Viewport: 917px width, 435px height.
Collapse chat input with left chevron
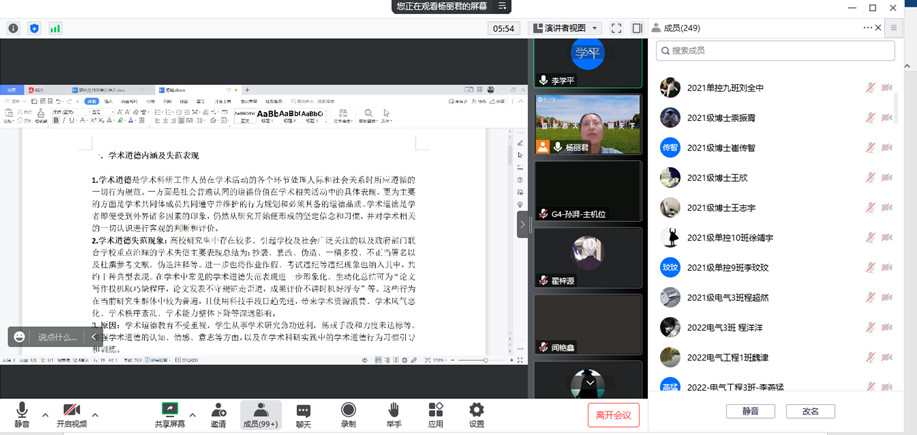tap(94, 337)
